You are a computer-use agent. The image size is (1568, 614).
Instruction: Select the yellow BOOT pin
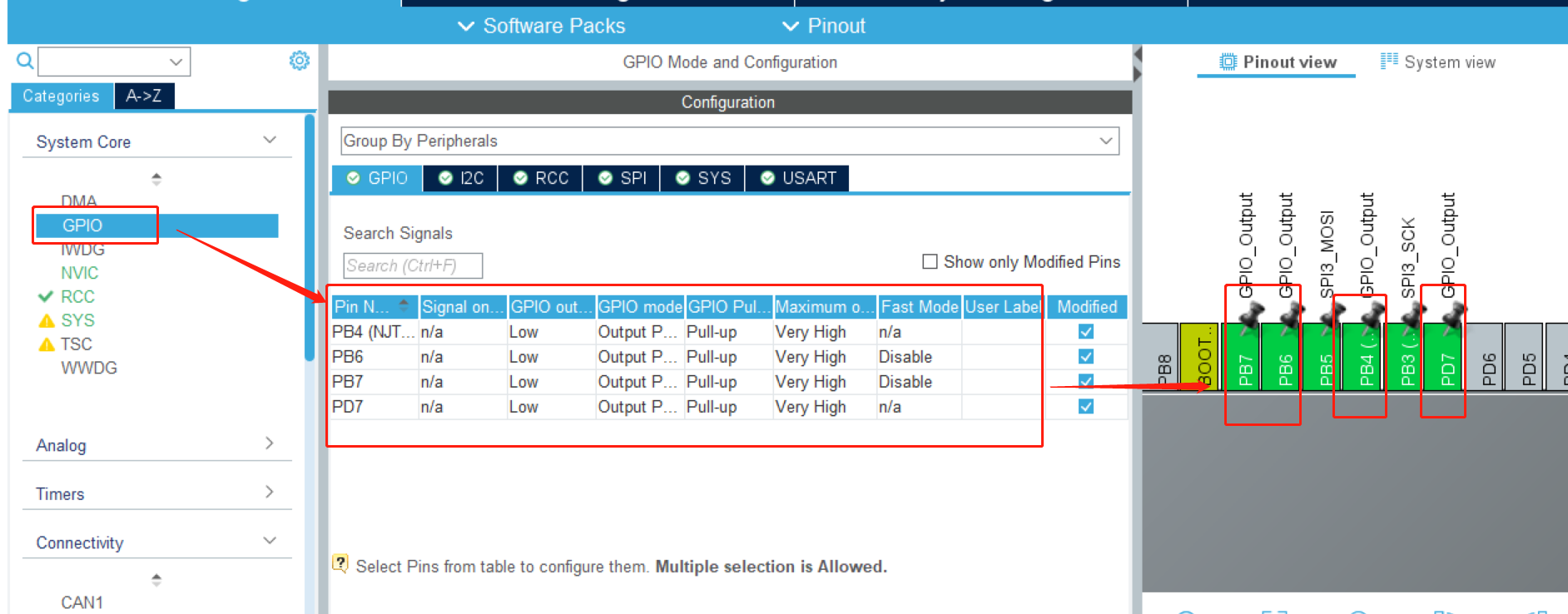pyautogui.click(x=1203, y=358)
